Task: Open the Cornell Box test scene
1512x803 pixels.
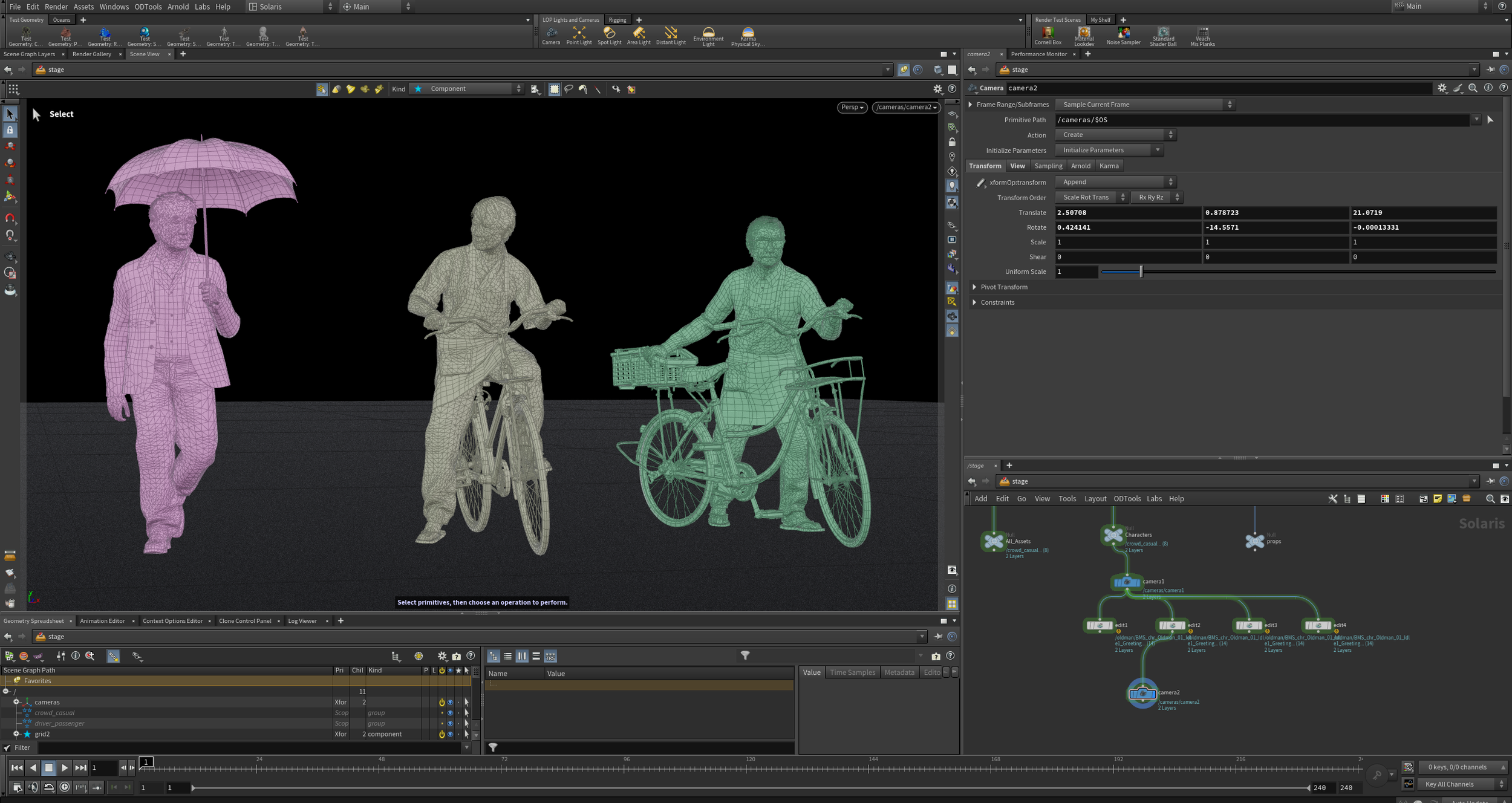Action: click(x=1048, y=36)
